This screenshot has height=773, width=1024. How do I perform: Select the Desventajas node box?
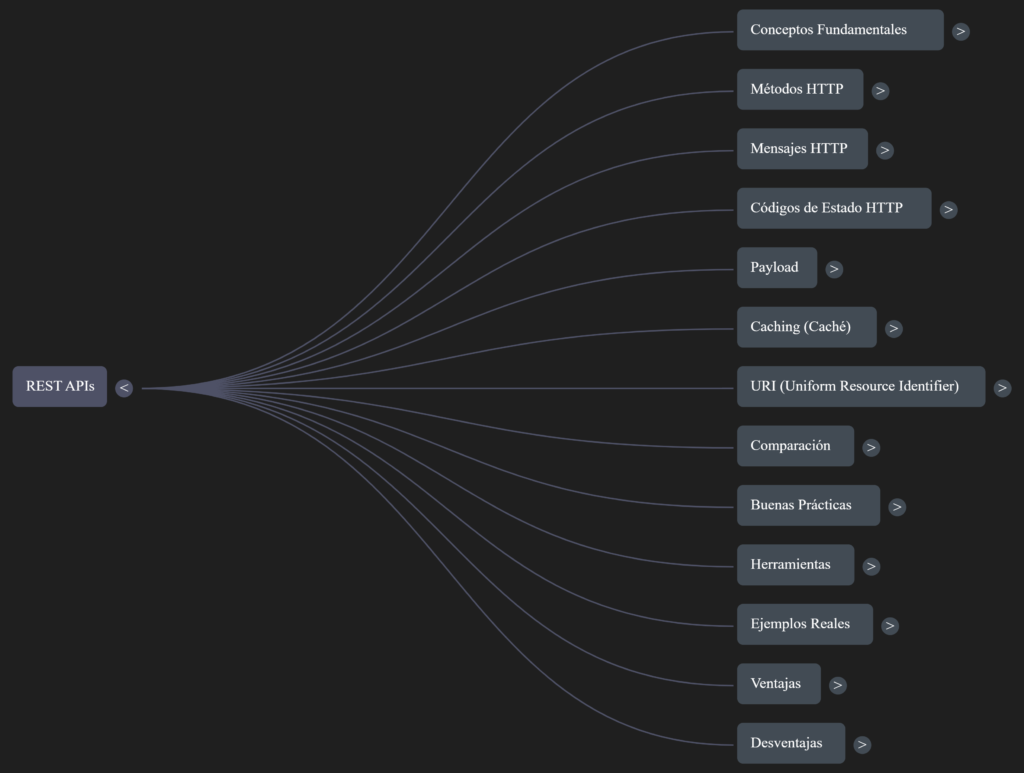pyautogui.click(x=790, y=743)
